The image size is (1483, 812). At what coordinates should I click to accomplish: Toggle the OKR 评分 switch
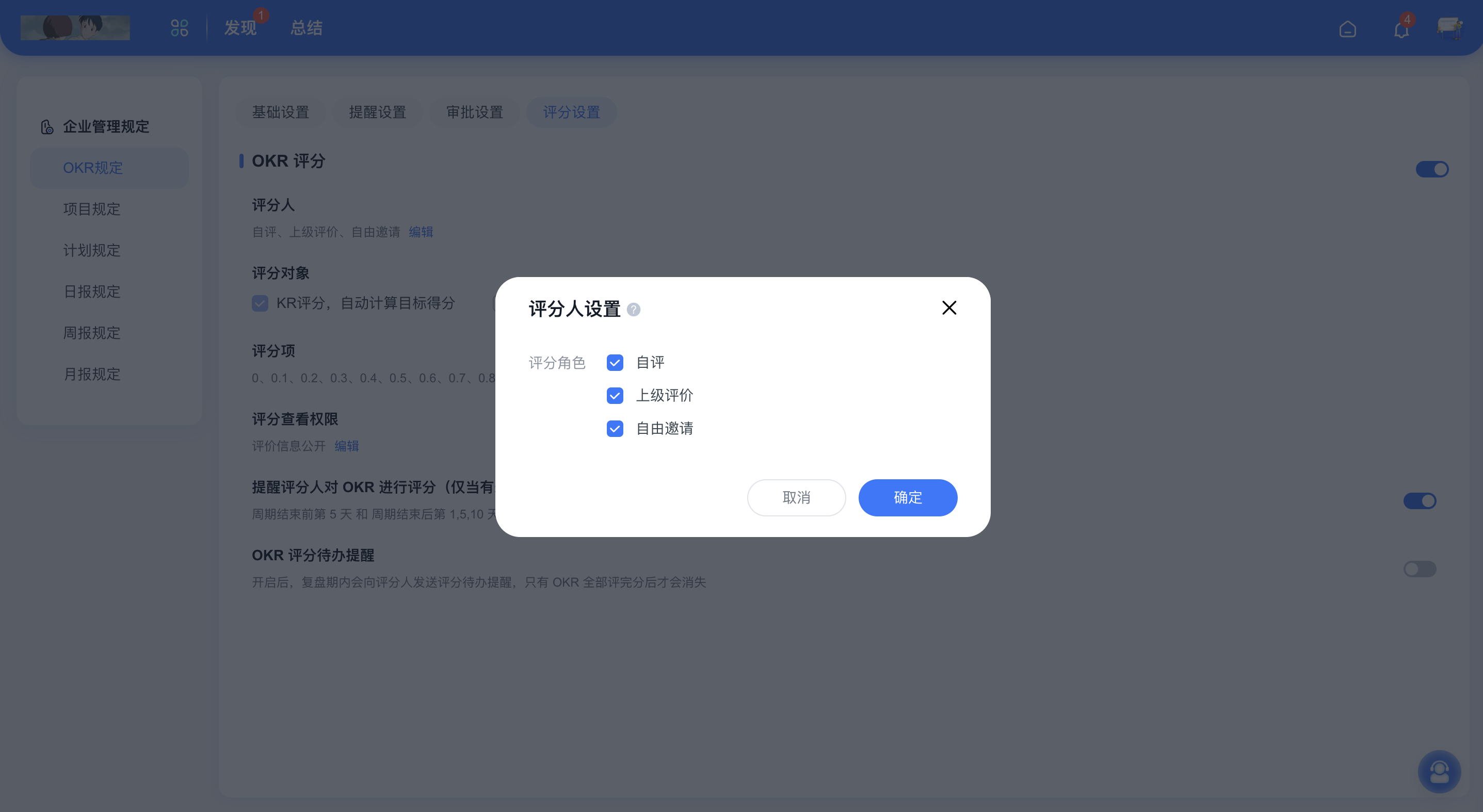coord(1432,169)
